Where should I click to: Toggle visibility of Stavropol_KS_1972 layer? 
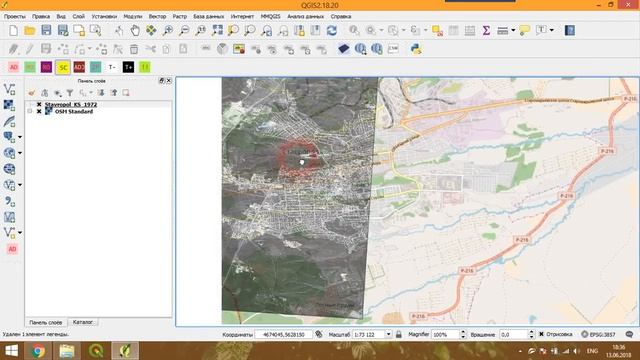click(39, 104)
